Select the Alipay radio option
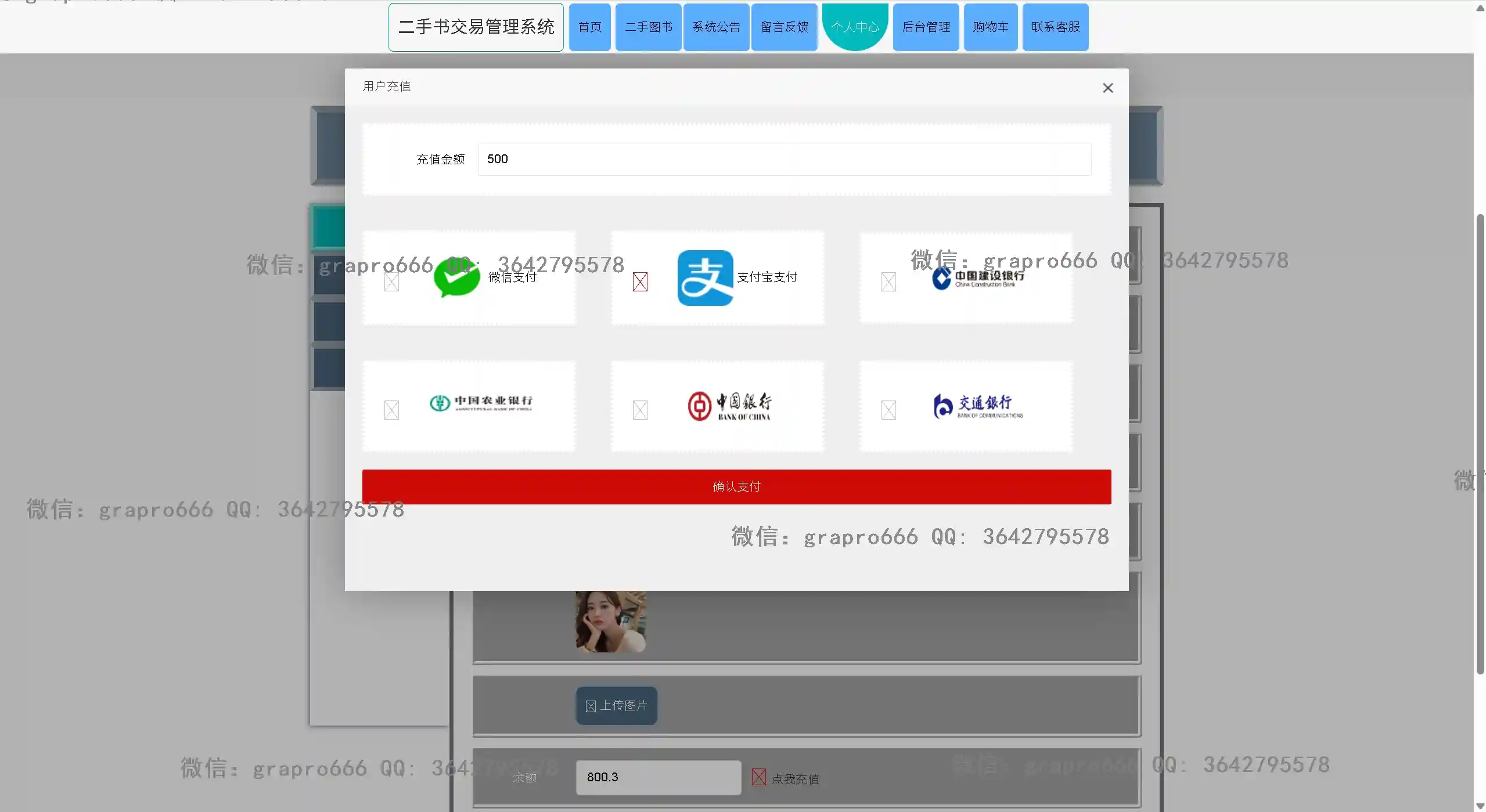Image resolution: width=1486 pixels, height=812 pixels. click(640, 282)
